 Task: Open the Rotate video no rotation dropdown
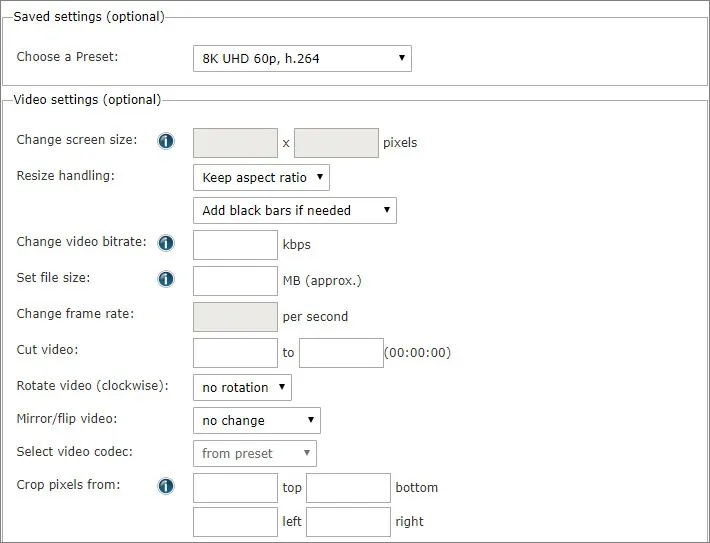pyautogui.click(x=242, y=387)
